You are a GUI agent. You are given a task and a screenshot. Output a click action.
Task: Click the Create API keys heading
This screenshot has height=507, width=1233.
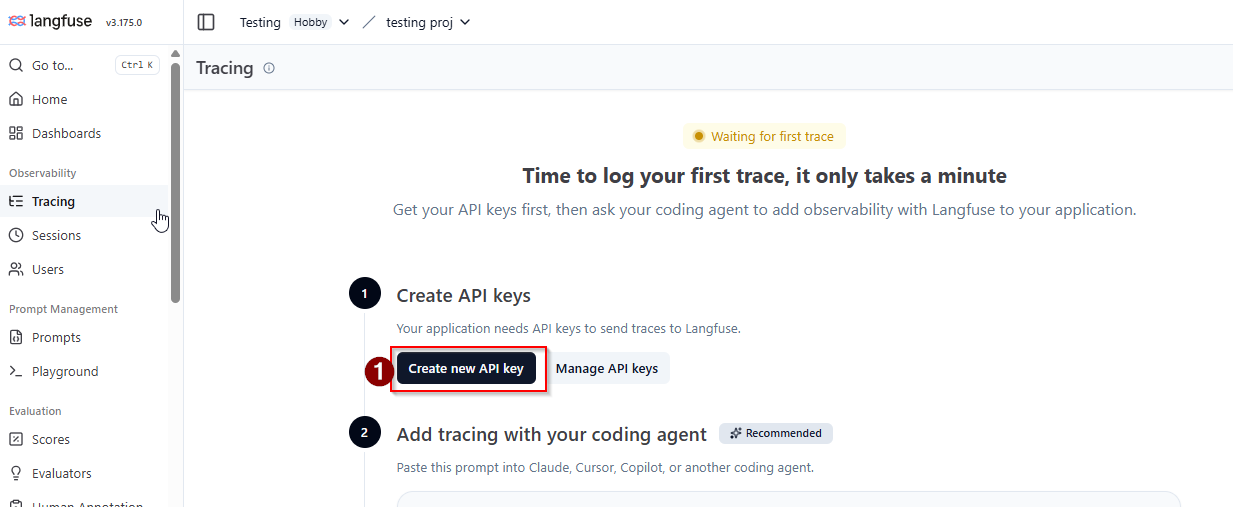(x=463, y=296)
